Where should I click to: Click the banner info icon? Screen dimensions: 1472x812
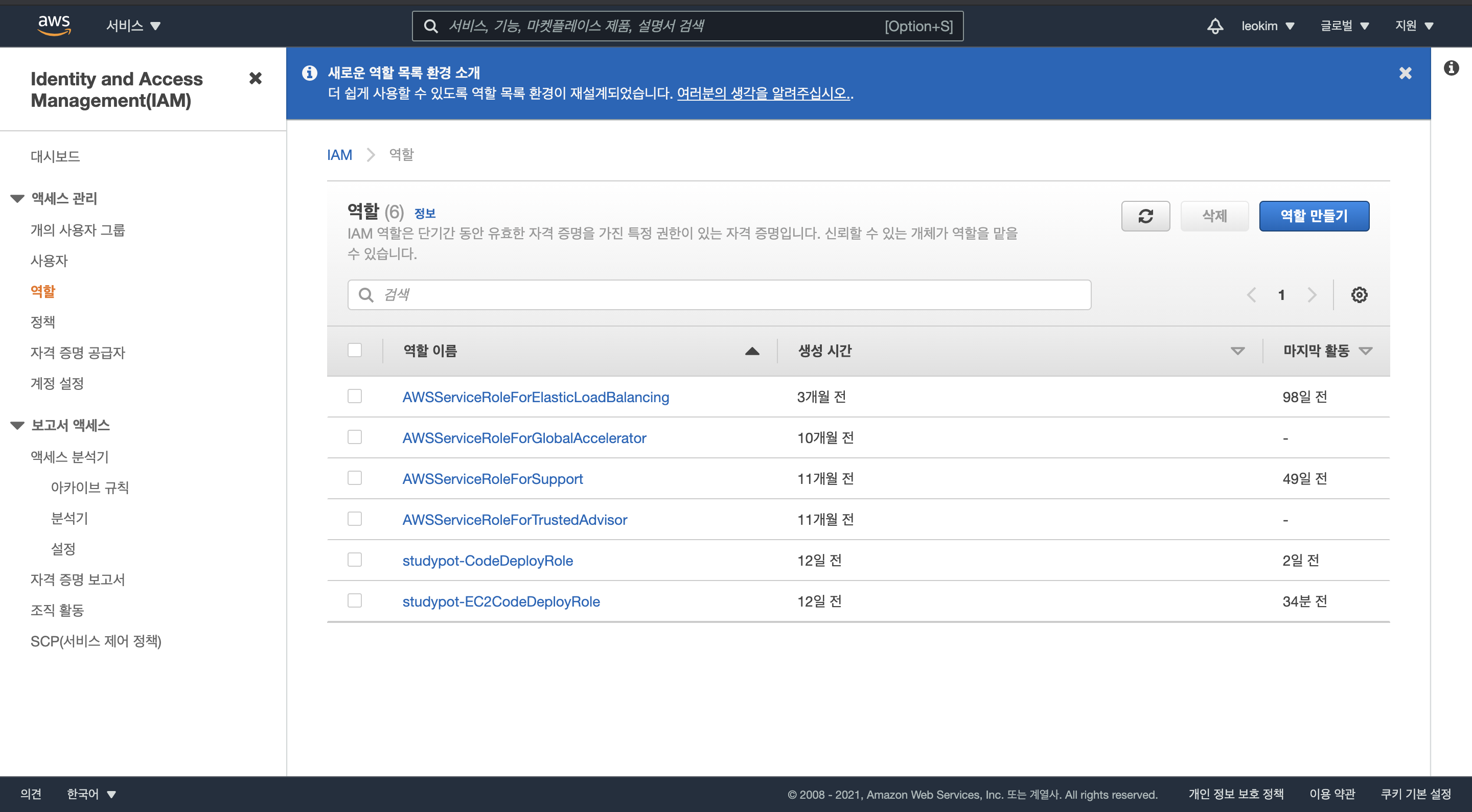point(310,73)
